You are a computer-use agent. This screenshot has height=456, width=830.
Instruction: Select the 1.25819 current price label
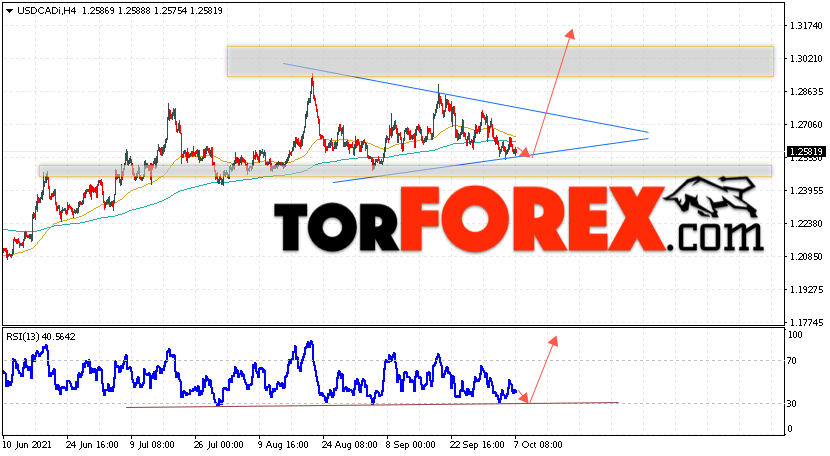[806, 152]
